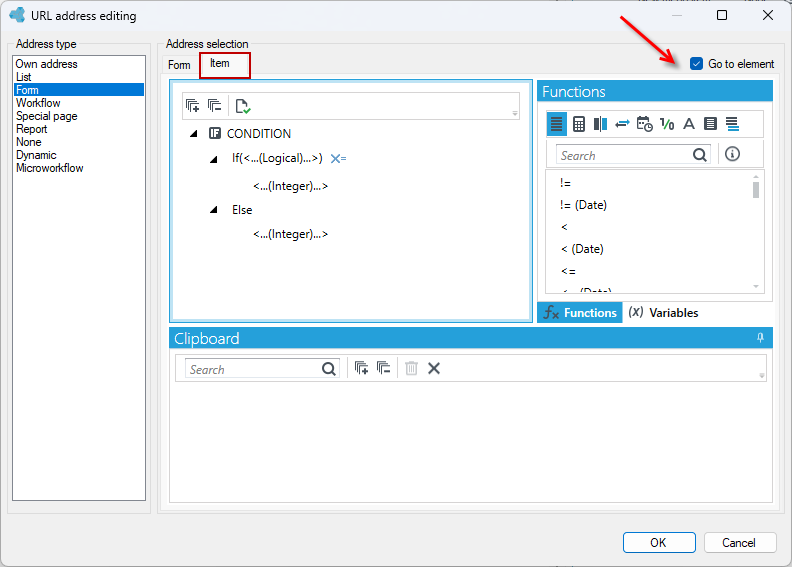This screenshot has width=792, height=567.
Task: Select 'List' address type
Action: [79, 77]
